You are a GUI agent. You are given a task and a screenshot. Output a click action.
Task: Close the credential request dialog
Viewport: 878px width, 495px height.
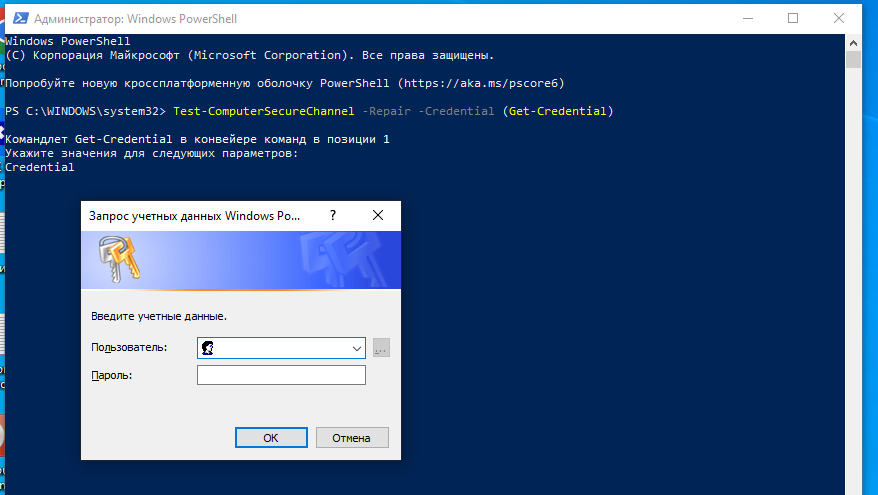click(378, 216)
